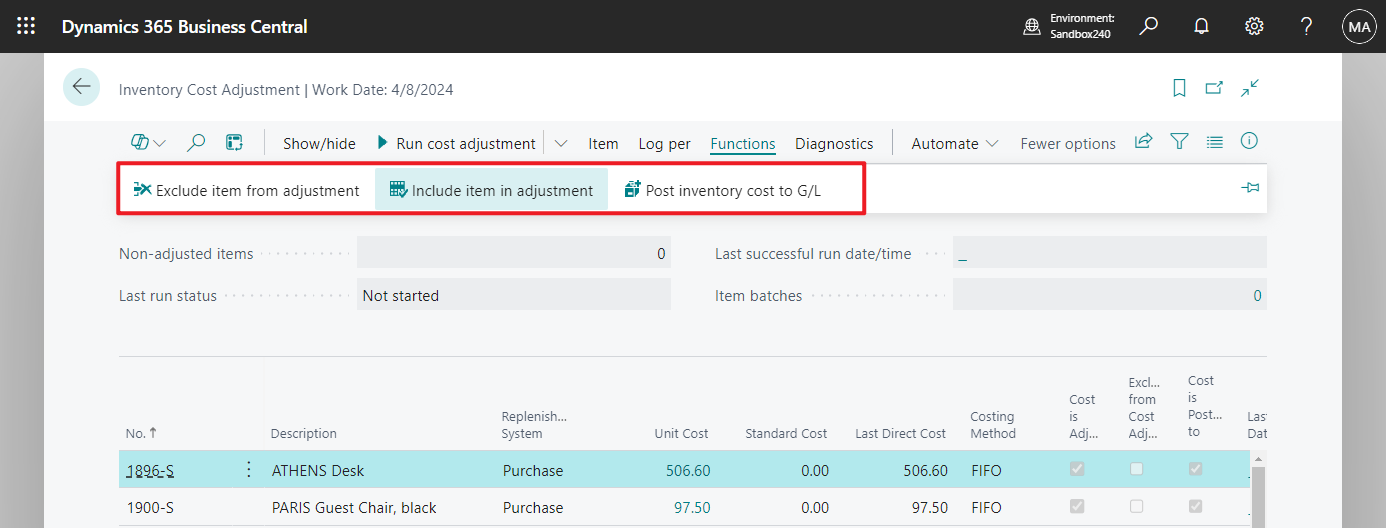
Task: Search the list with the magnifier icon
Action: 197,143
